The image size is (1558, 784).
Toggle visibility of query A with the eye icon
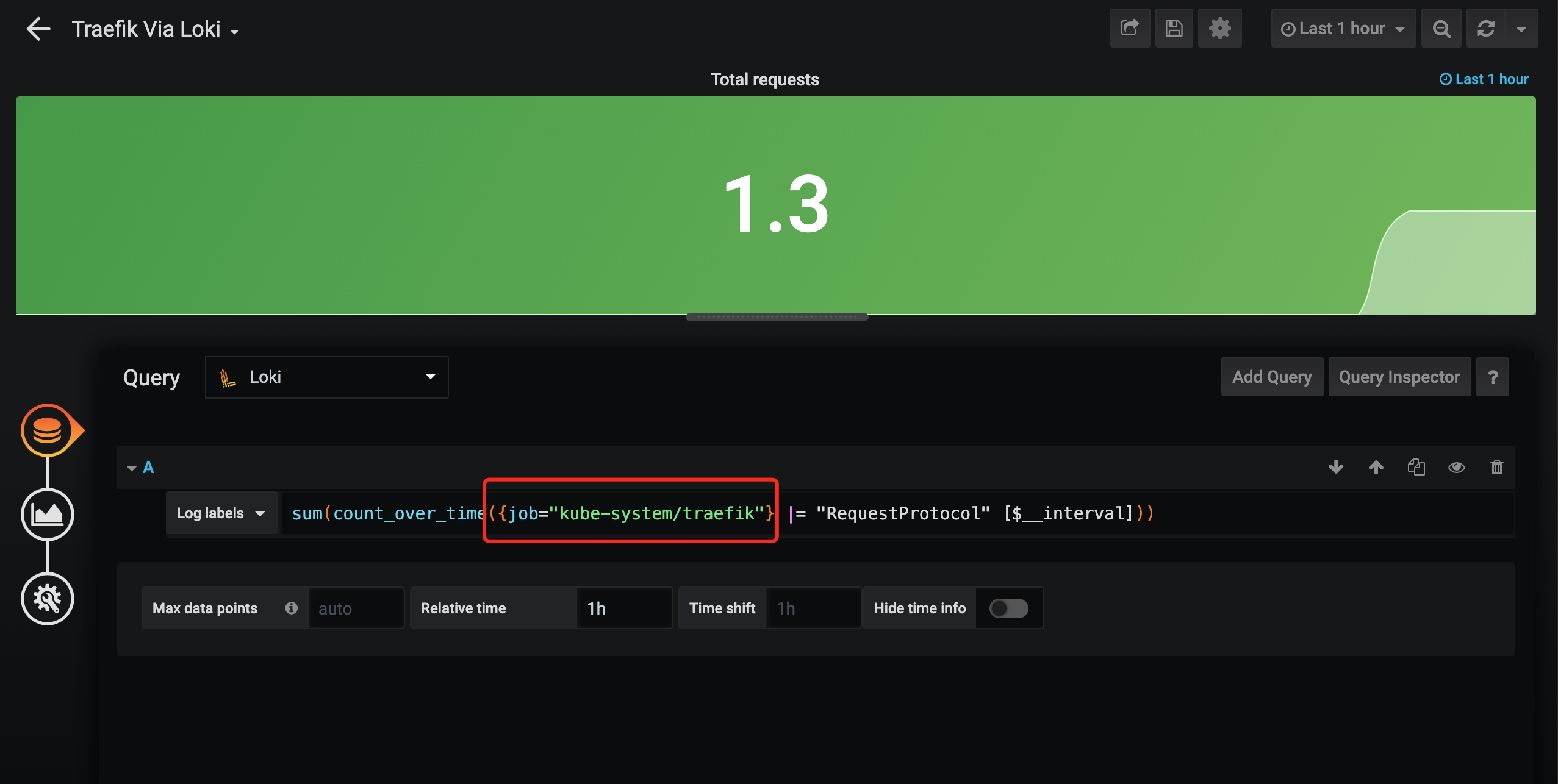1457,467
